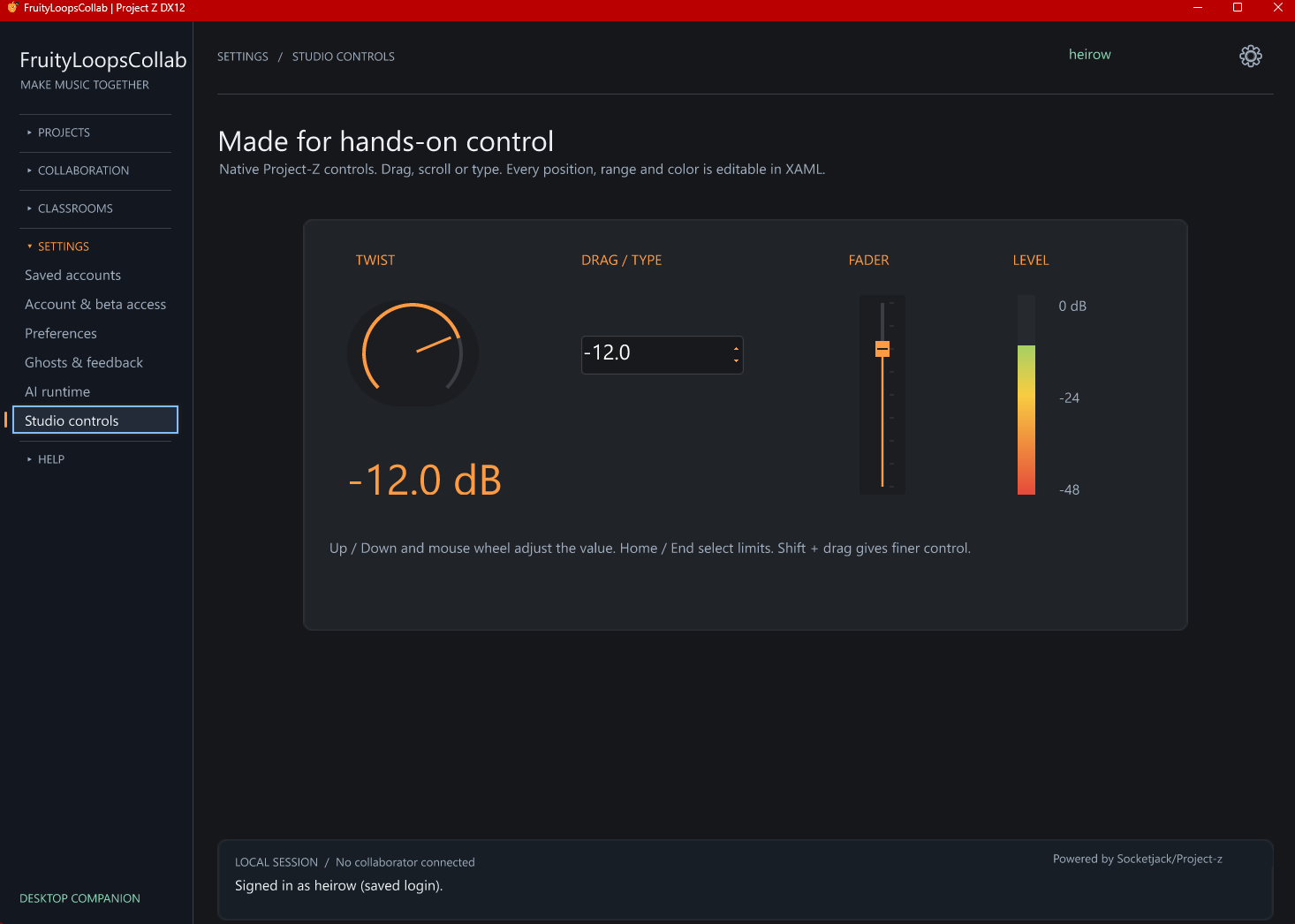
Task: Click the orange fader handle
Action: point(882,349)
